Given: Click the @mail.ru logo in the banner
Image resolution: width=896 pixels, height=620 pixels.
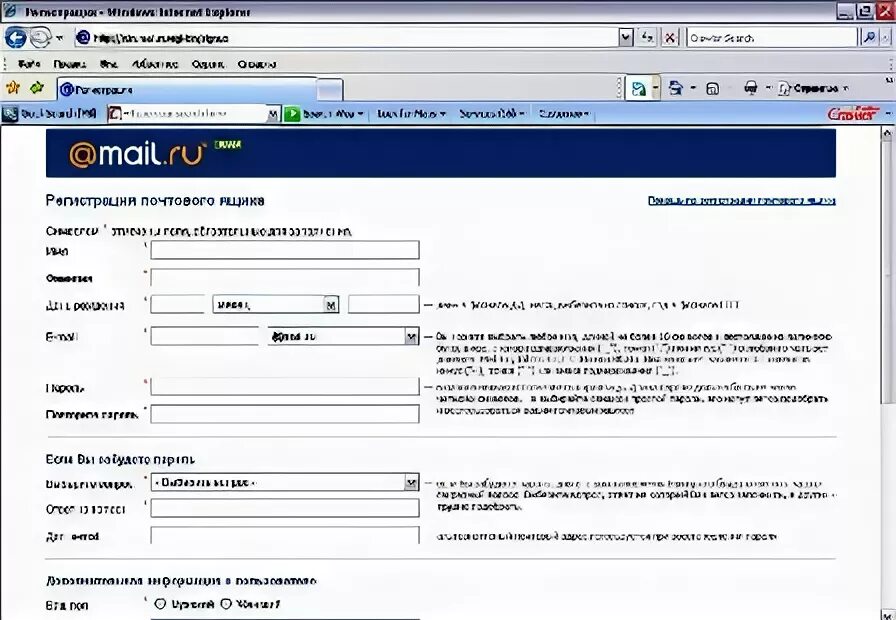Looking at the screenshot, I should [137, 153].
